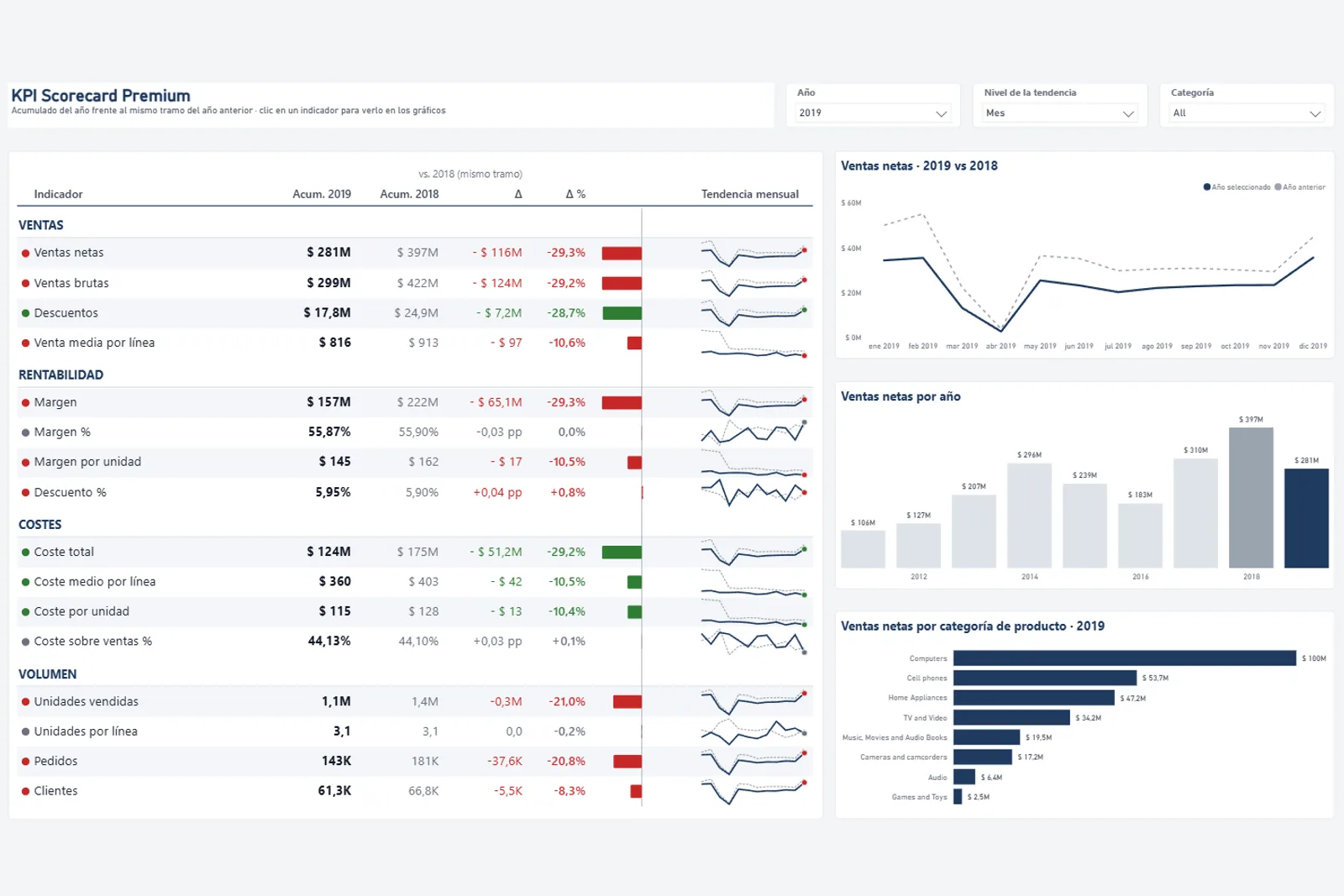Click the Ventas netas $ 281M value

[x=328, y=253]
